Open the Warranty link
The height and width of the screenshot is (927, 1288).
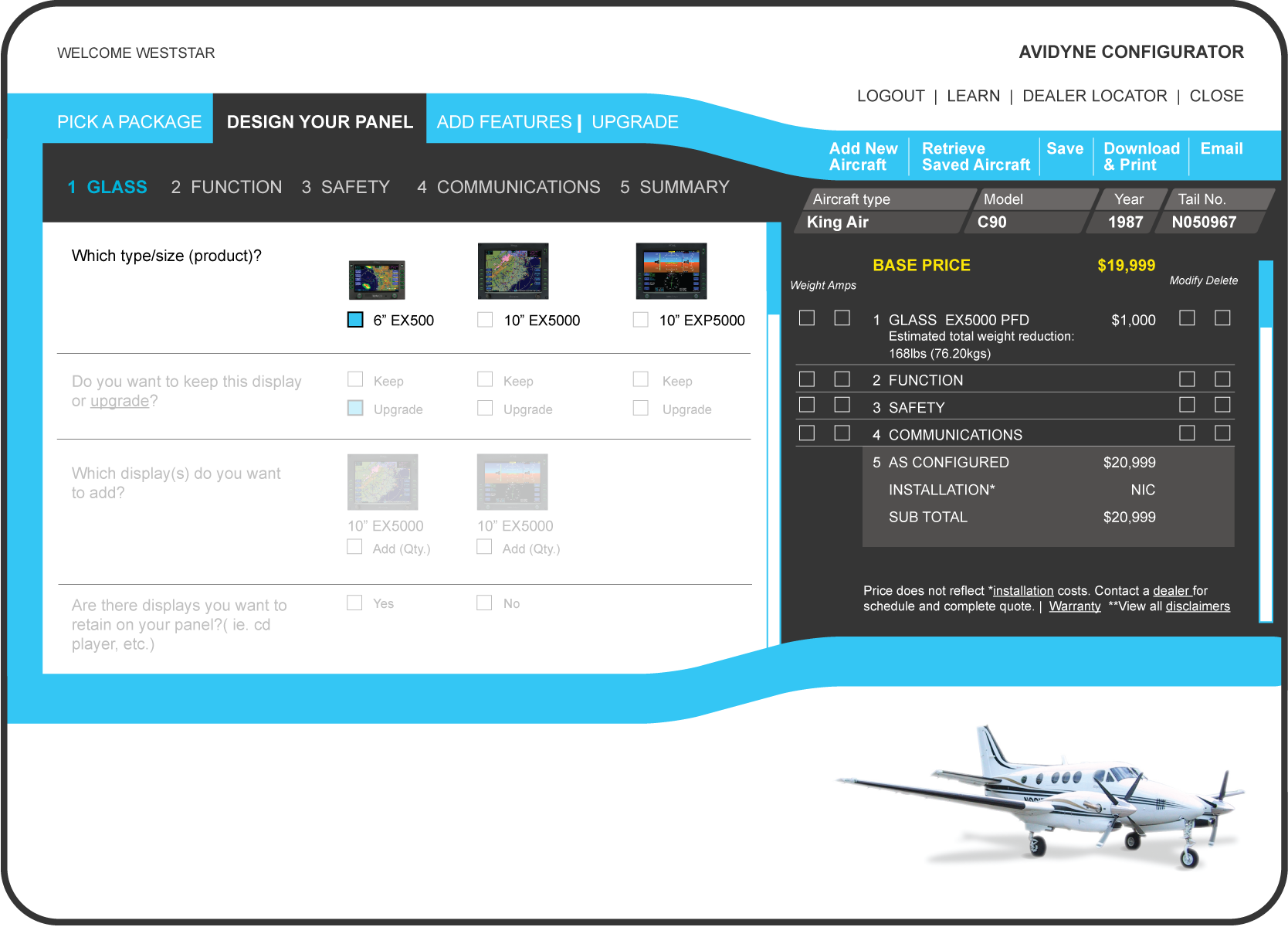pyautogui.click(x=1074, y=606)
